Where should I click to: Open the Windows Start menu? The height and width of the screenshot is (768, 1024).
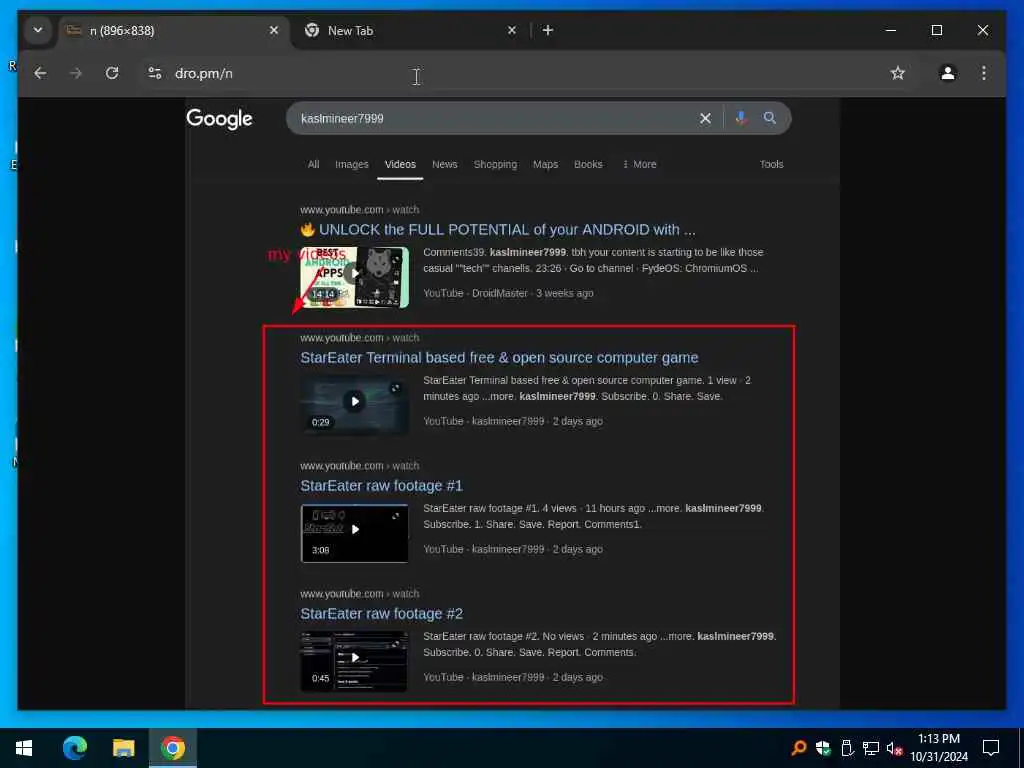coord(24,748)
